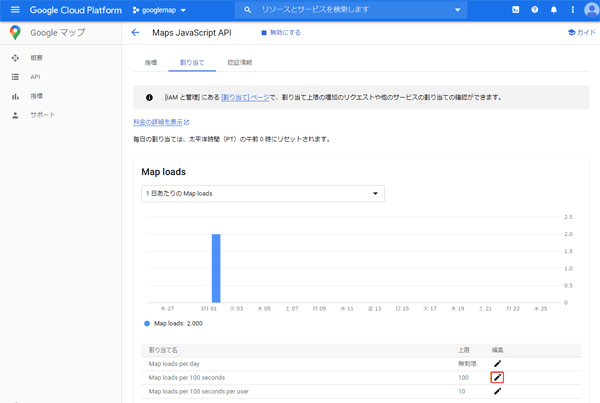Open the pricing details external link

[161, 122]
